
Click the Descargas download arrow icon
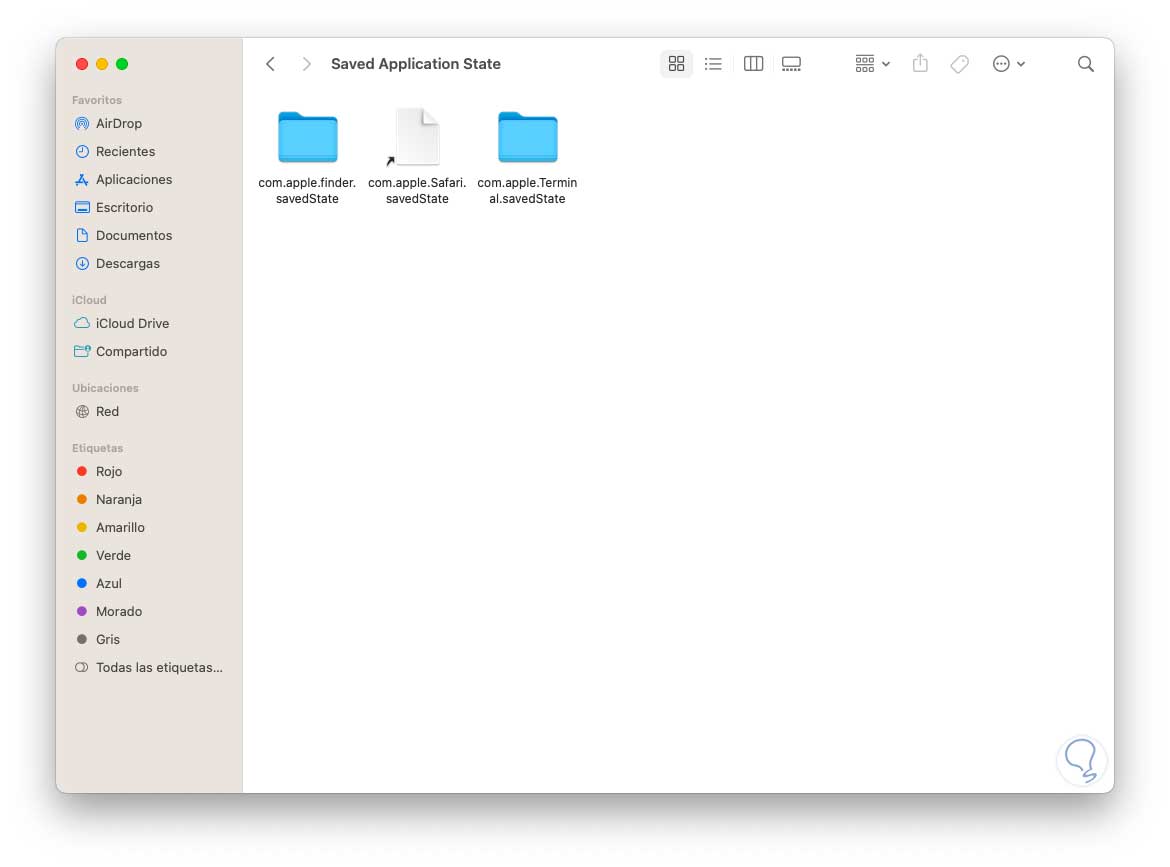[82, 263]
